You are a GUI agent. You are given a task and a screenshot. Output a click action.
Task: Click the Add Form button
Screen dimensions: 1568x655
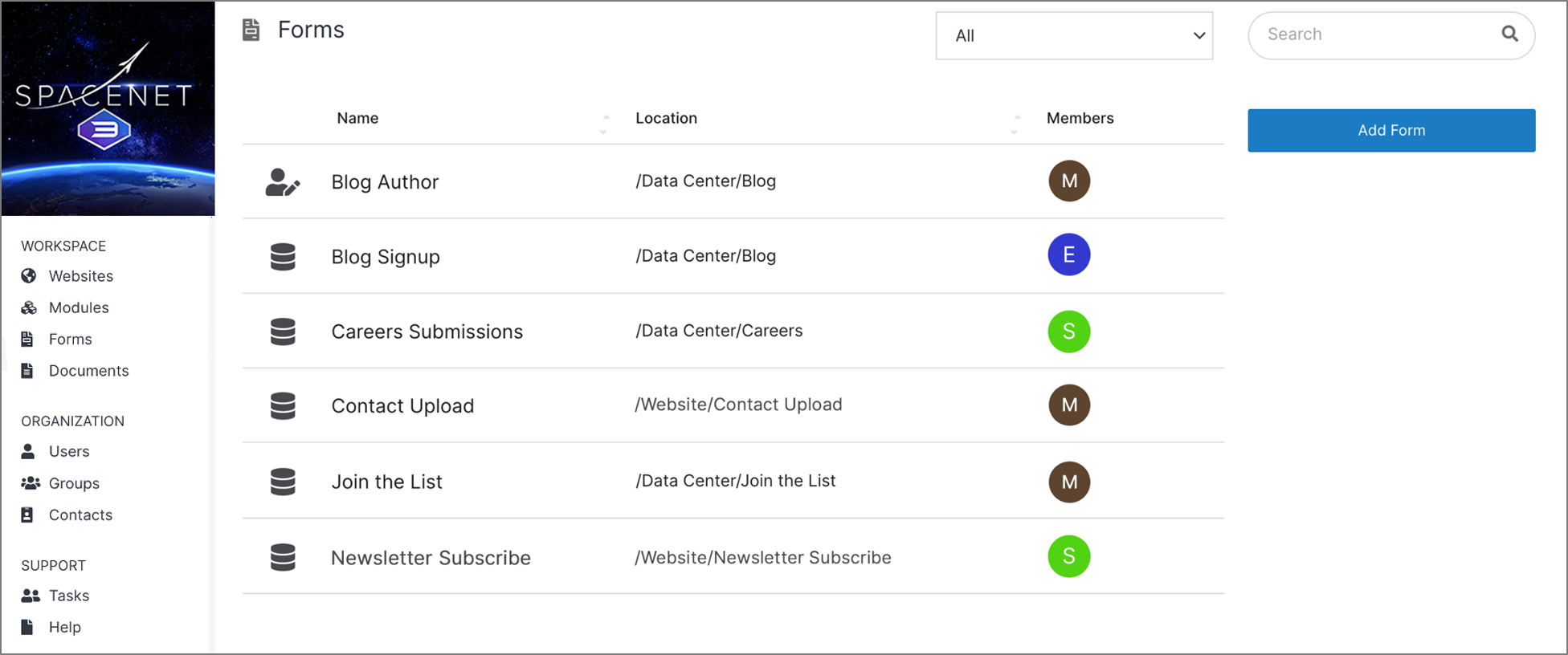(x=1391, y=130)
